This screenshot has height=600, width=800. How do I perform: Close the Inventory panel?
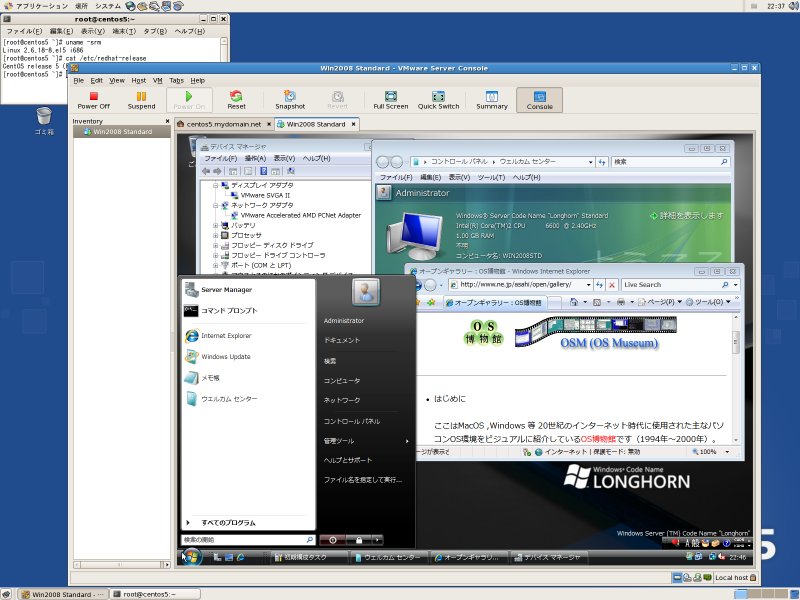167,121
